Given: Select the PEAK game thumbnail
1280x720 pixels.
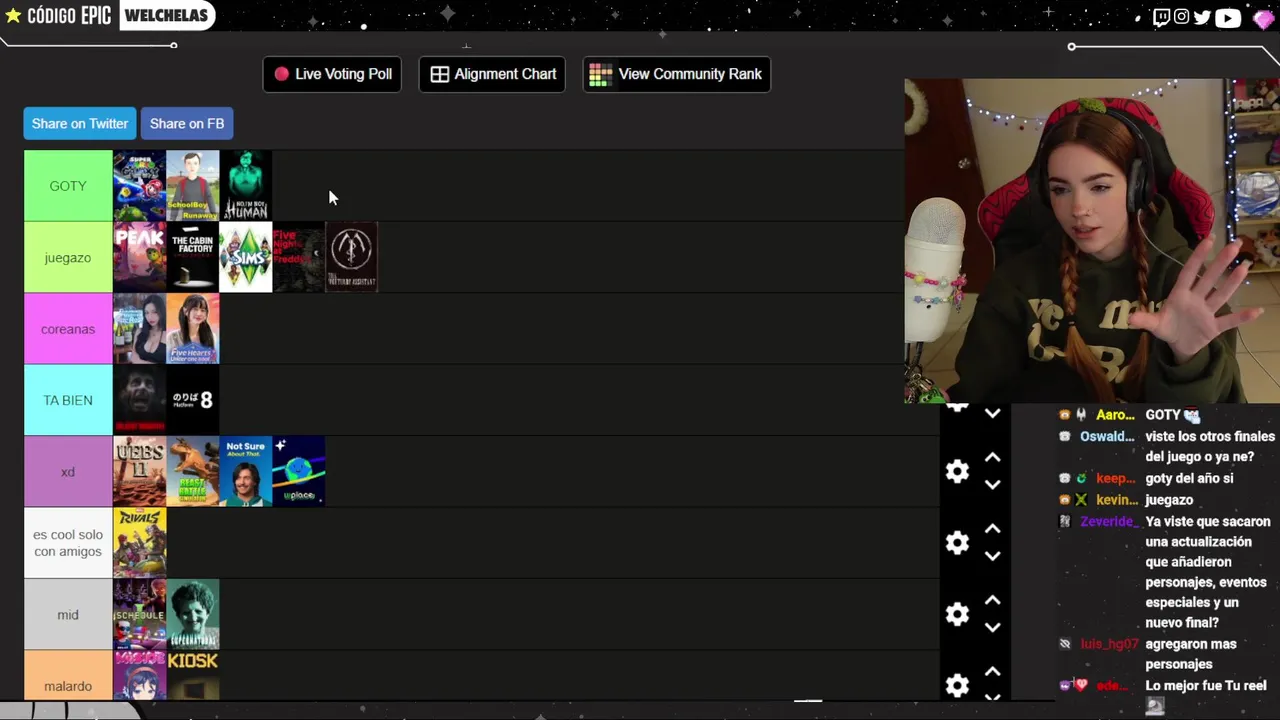Looking at the screenshot, I should [x=139, y=257].
